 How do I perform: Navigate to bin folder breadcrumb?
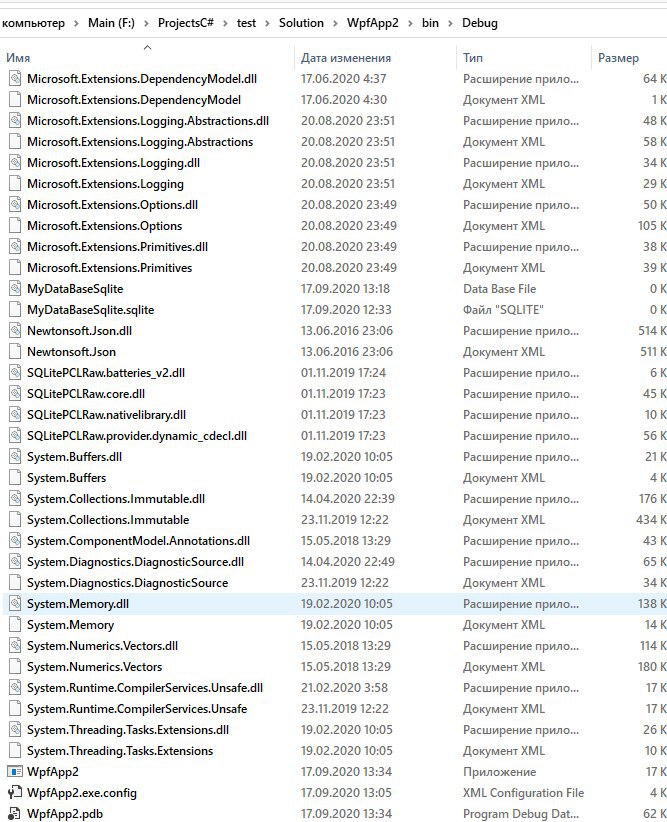click(x=430, y=23)
